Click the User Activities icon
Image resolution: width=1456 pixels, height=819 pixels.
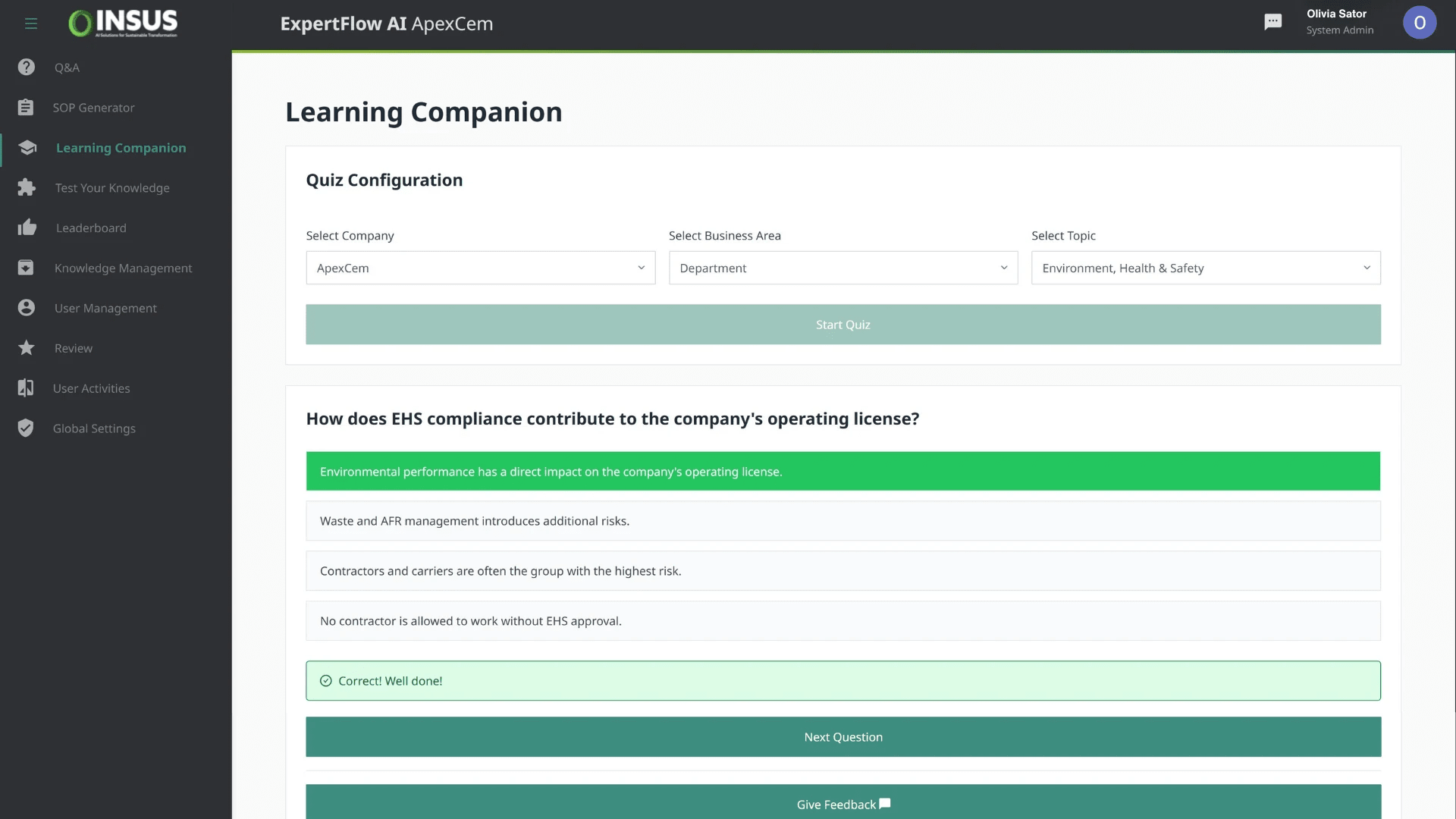[x=26, y=388]
